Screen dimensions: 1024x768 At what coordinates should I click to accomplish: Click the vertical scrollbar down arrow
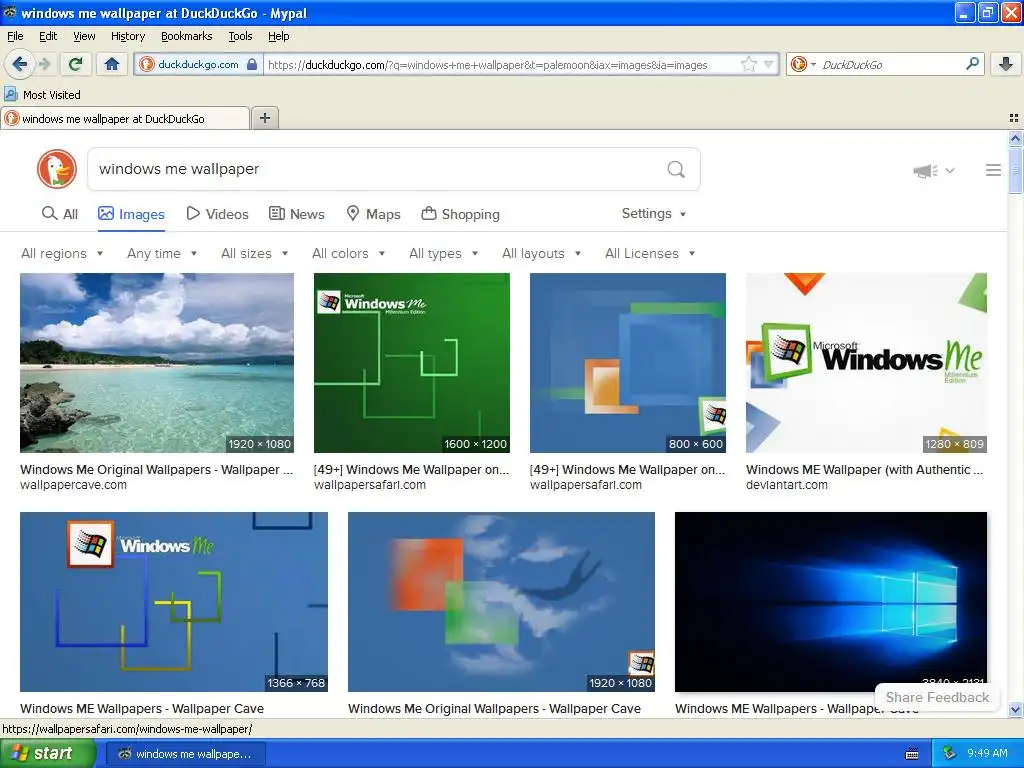click(1015, 709)
